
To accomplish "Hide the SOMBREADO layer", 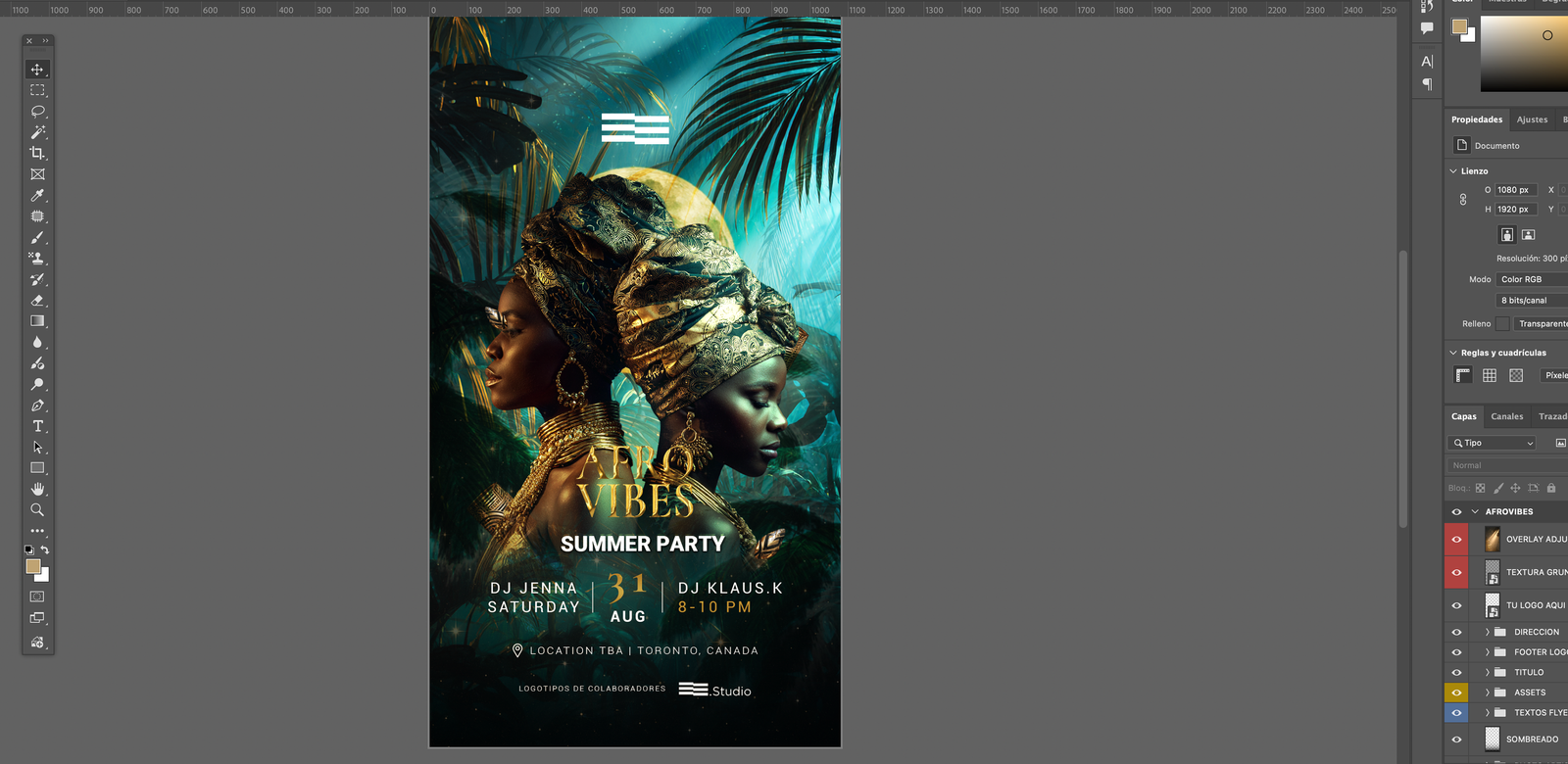I will coord(1456,740).
